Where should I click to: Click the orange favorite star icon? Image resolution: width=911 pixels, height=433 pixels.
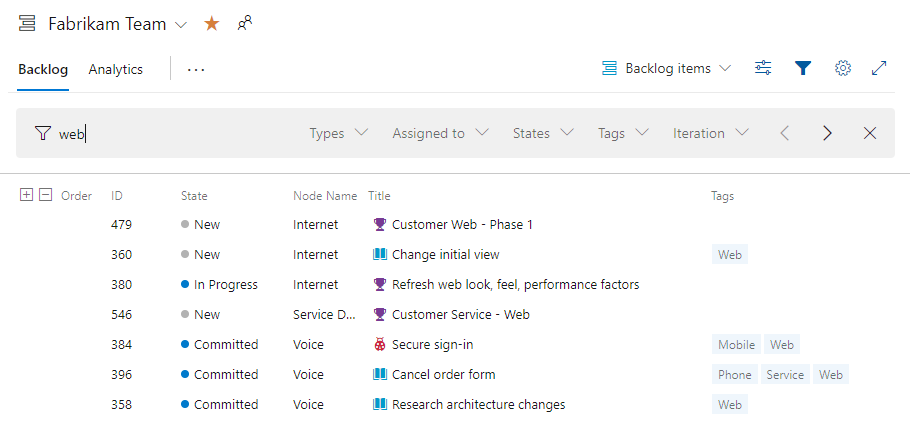point(212,24)
